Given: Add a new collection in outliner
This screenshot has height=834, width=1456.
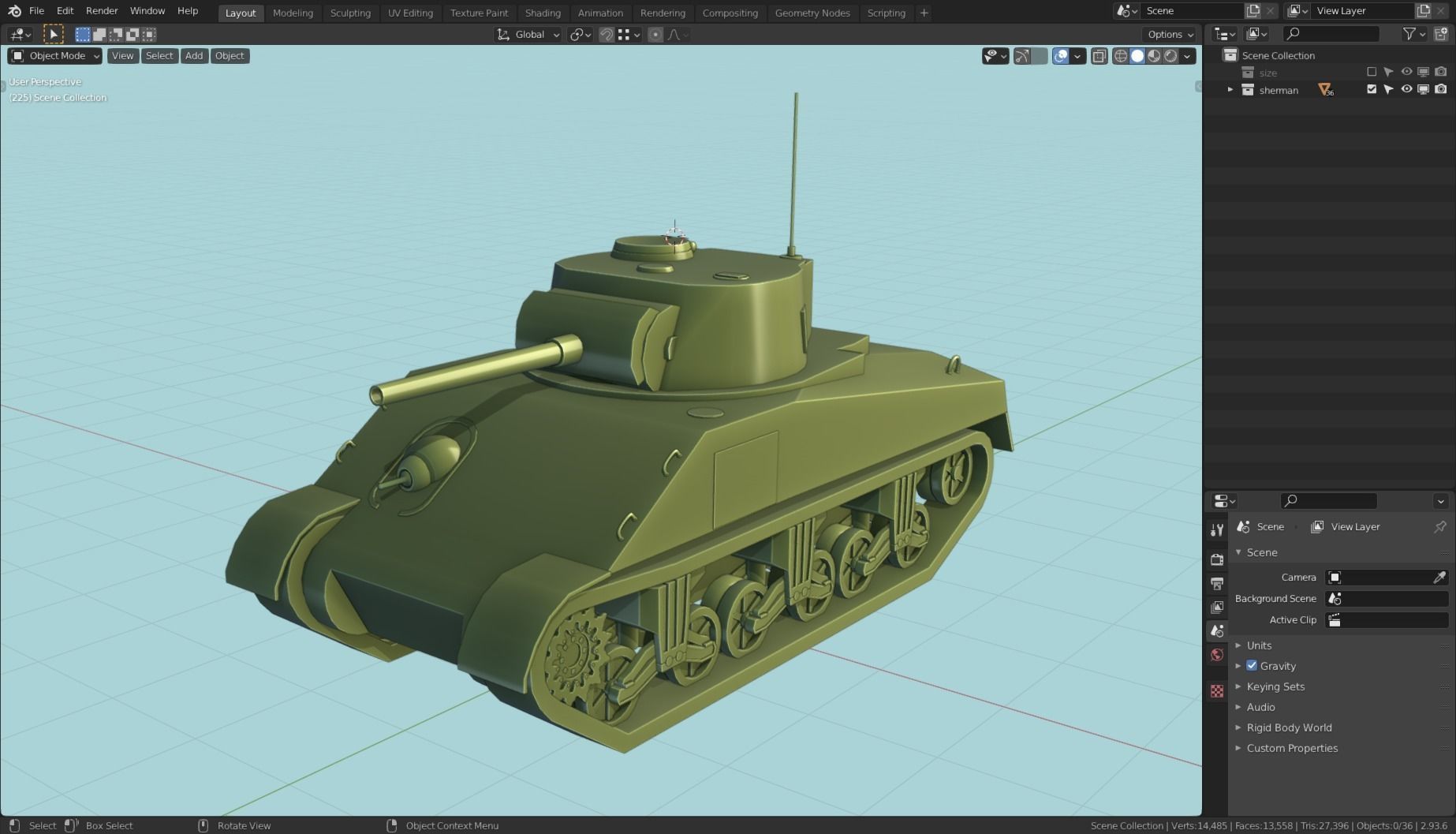Looking at the screenshot, I should 1441,34.
